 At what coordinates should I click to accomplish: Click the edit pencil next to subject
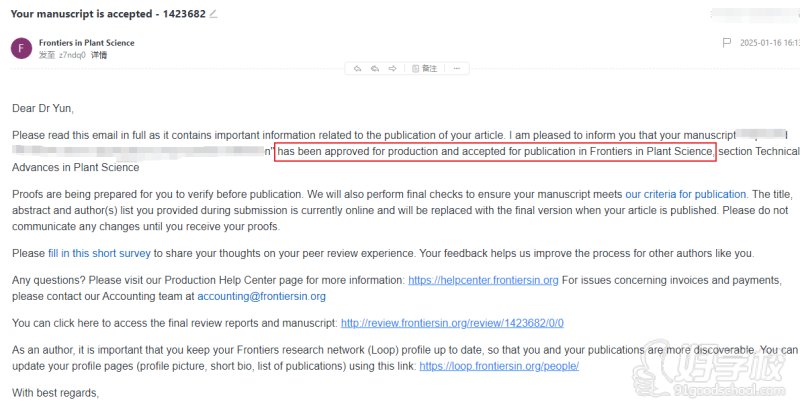[x=213, y=14]
